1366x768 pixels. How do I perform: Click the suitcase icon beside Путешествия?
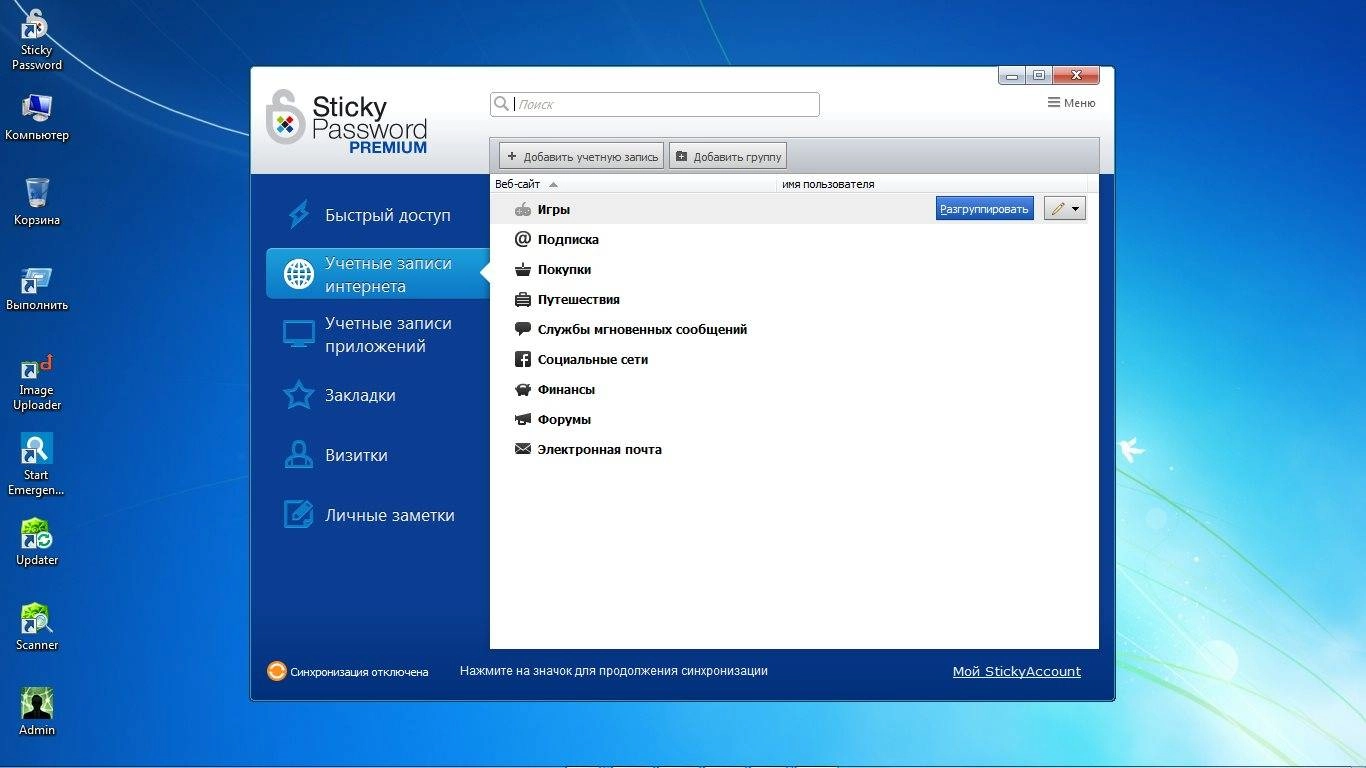[522, 299]
